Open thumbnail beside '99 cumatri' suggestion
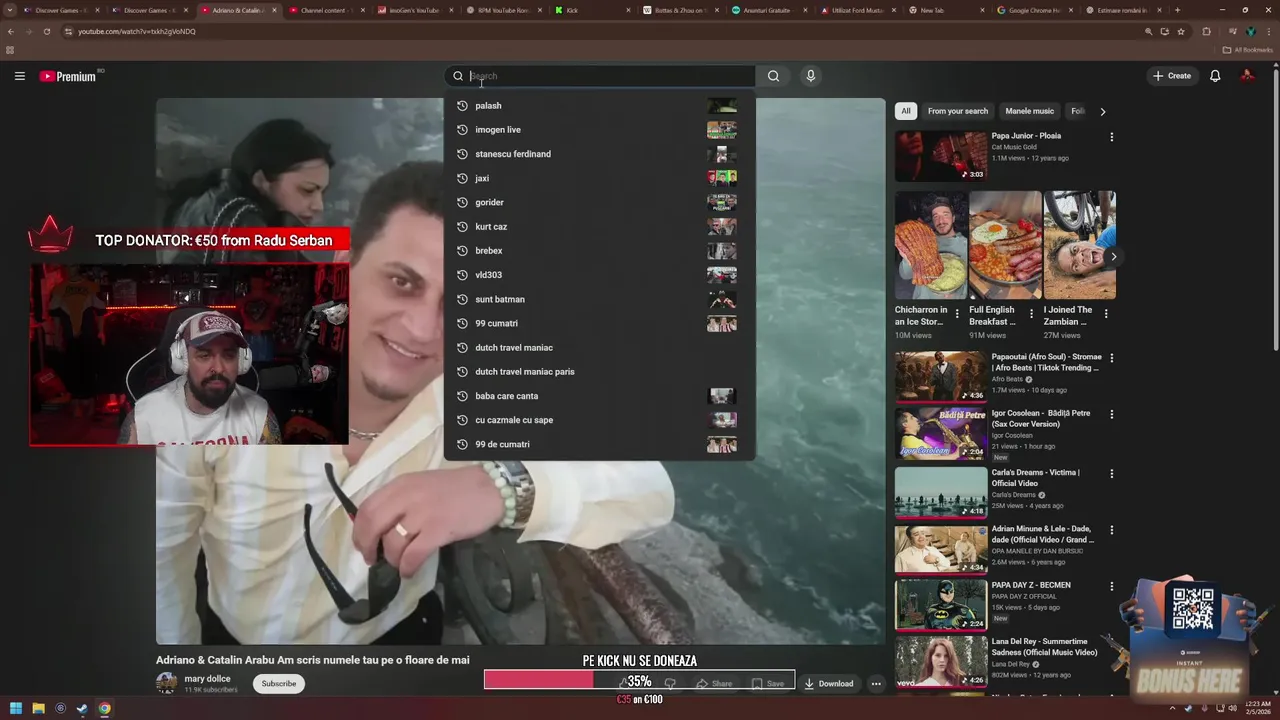Image resolution: width=1280 pixels, height=720 pixels. click(x=721, y=323)
